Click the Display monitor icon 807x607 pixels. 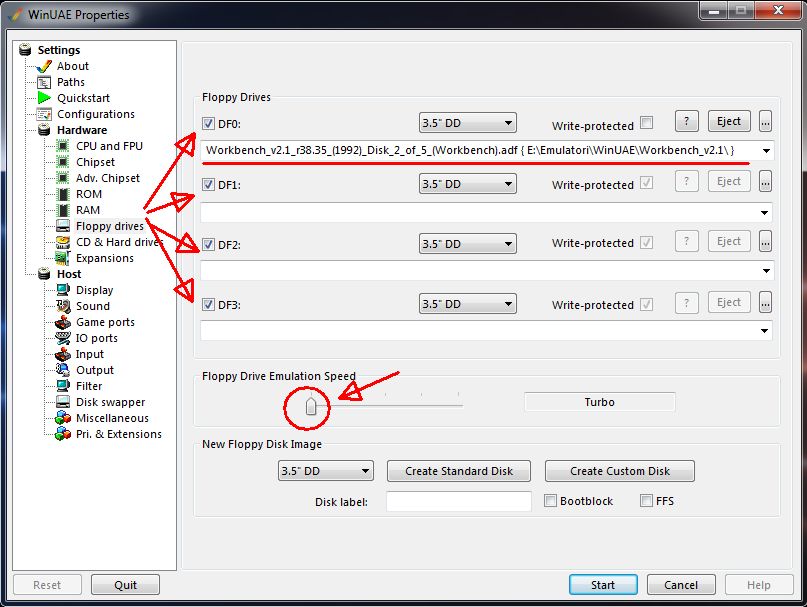63,290
